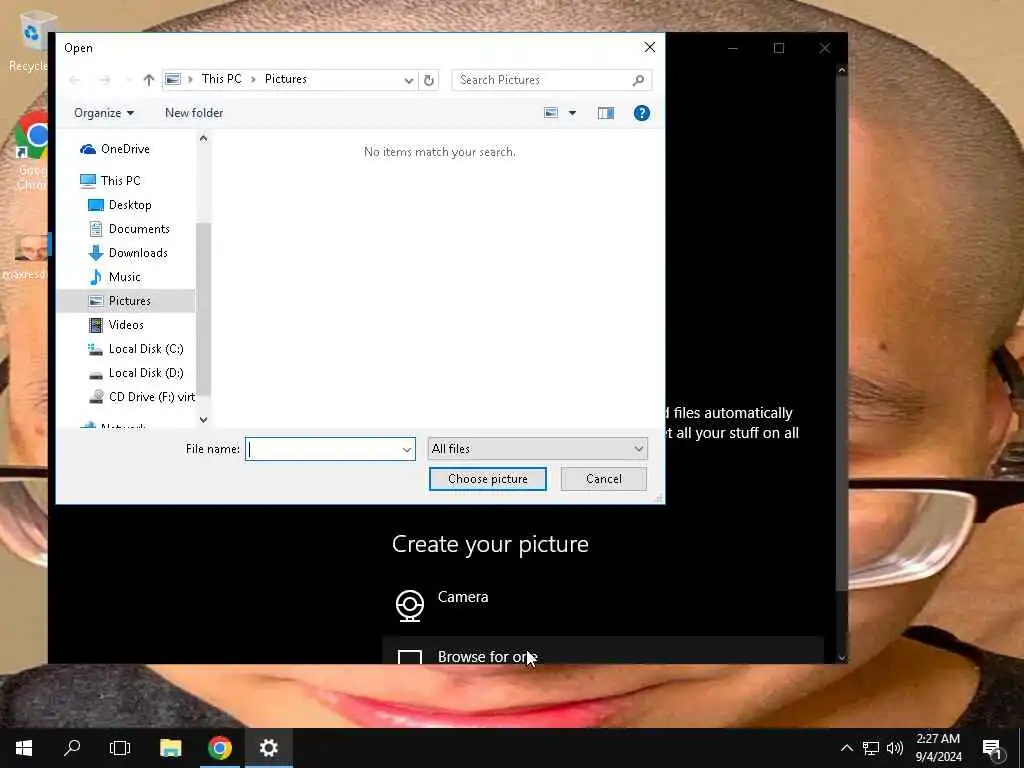
Task: Open the view options dropdown arrow
Action: pyautogui.click(x=572, y=113)
